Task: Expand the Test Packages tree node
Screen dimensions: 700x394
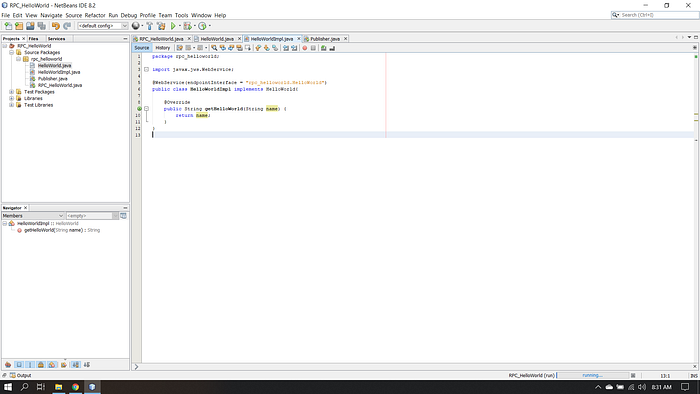Action: (x=11, y=91)
